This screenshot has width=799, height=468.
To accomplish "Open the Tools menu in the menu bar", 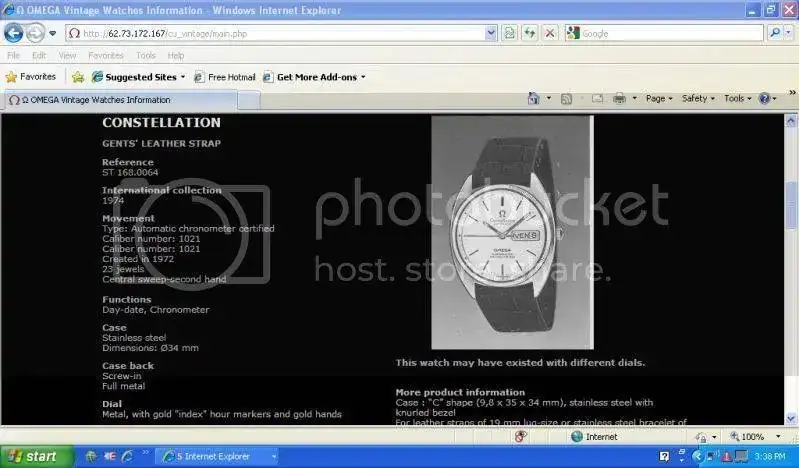I will pyautogui.click(x=146, y=55).
